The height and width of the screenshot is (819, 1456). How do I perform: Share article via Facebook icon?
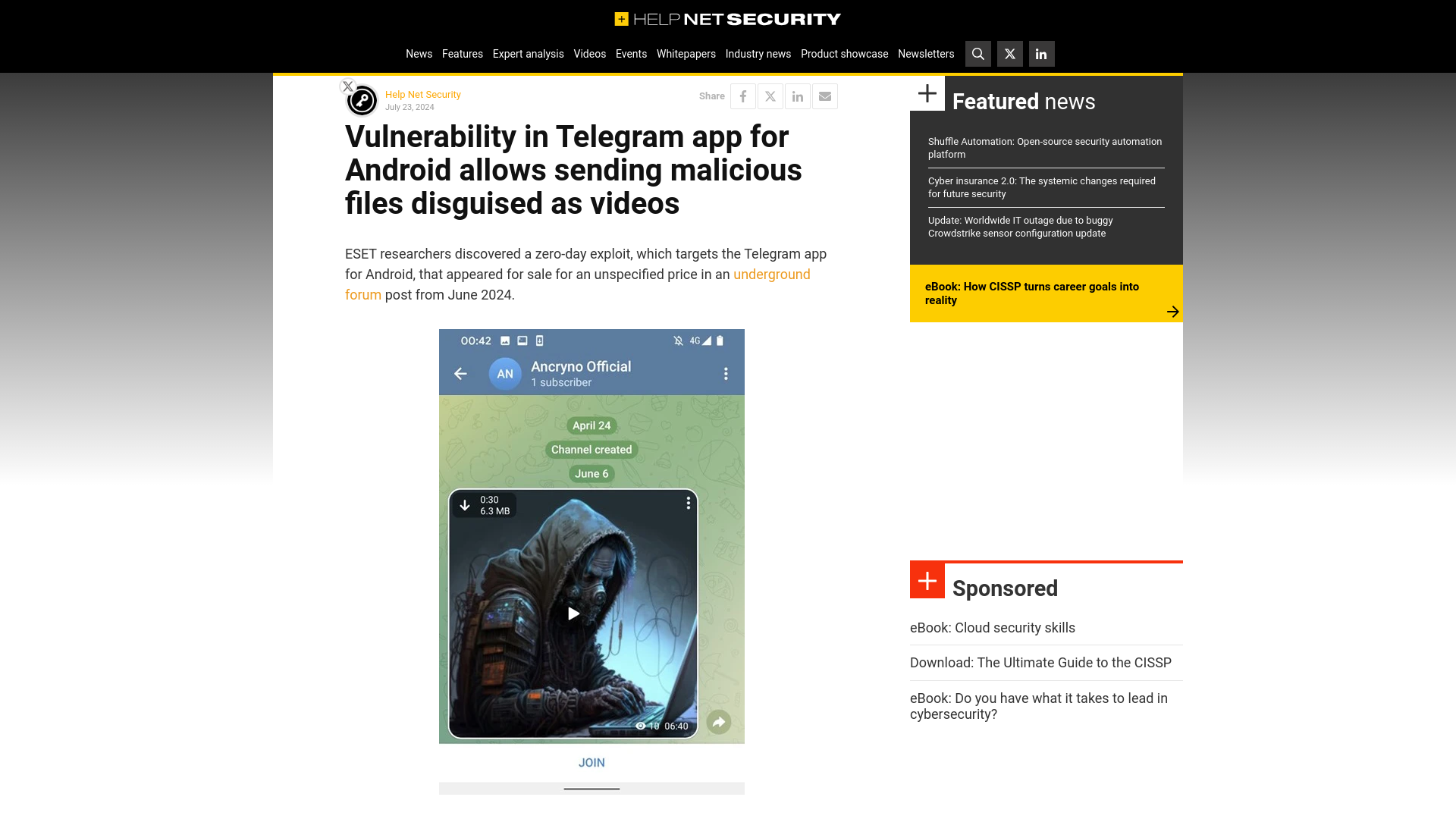[x=743, y=96]
